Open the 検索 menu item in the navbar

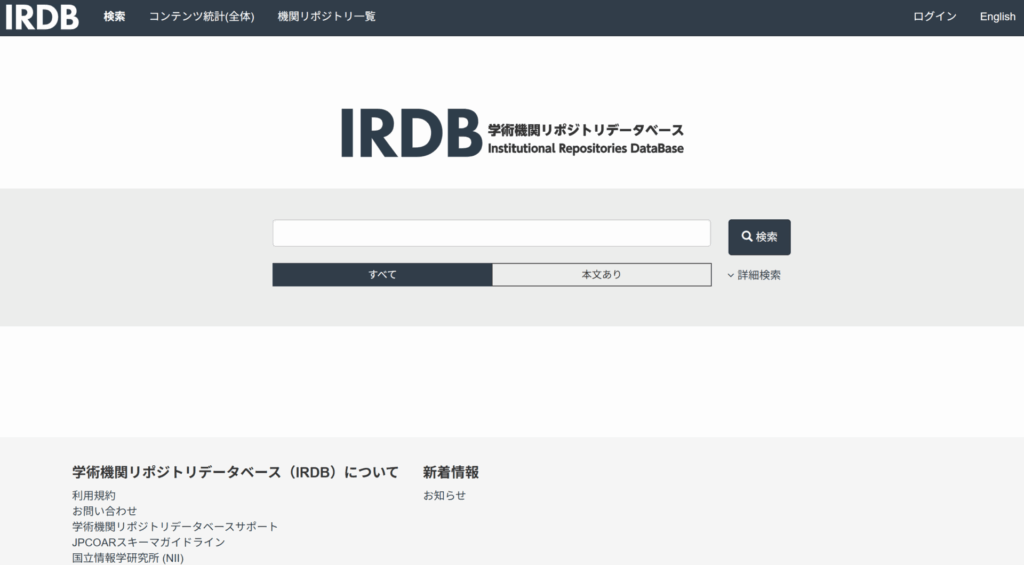(114, 16)
